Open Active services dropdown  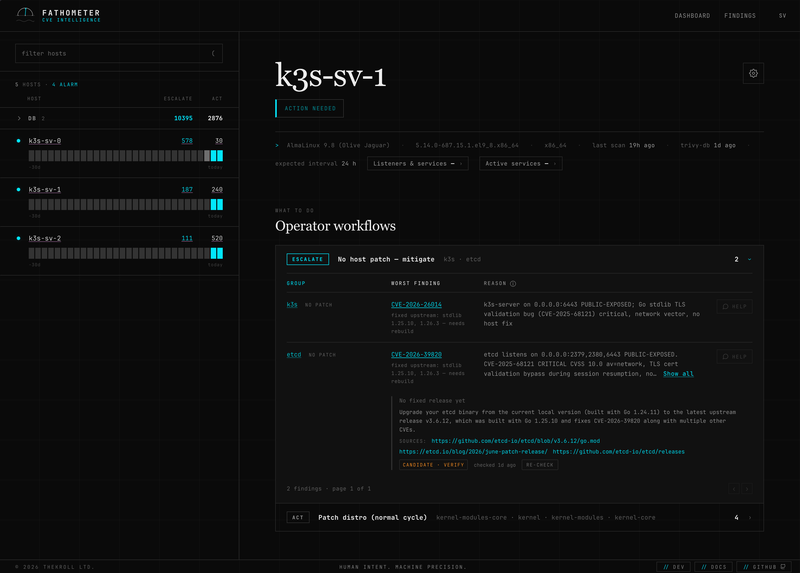(520, 164)
